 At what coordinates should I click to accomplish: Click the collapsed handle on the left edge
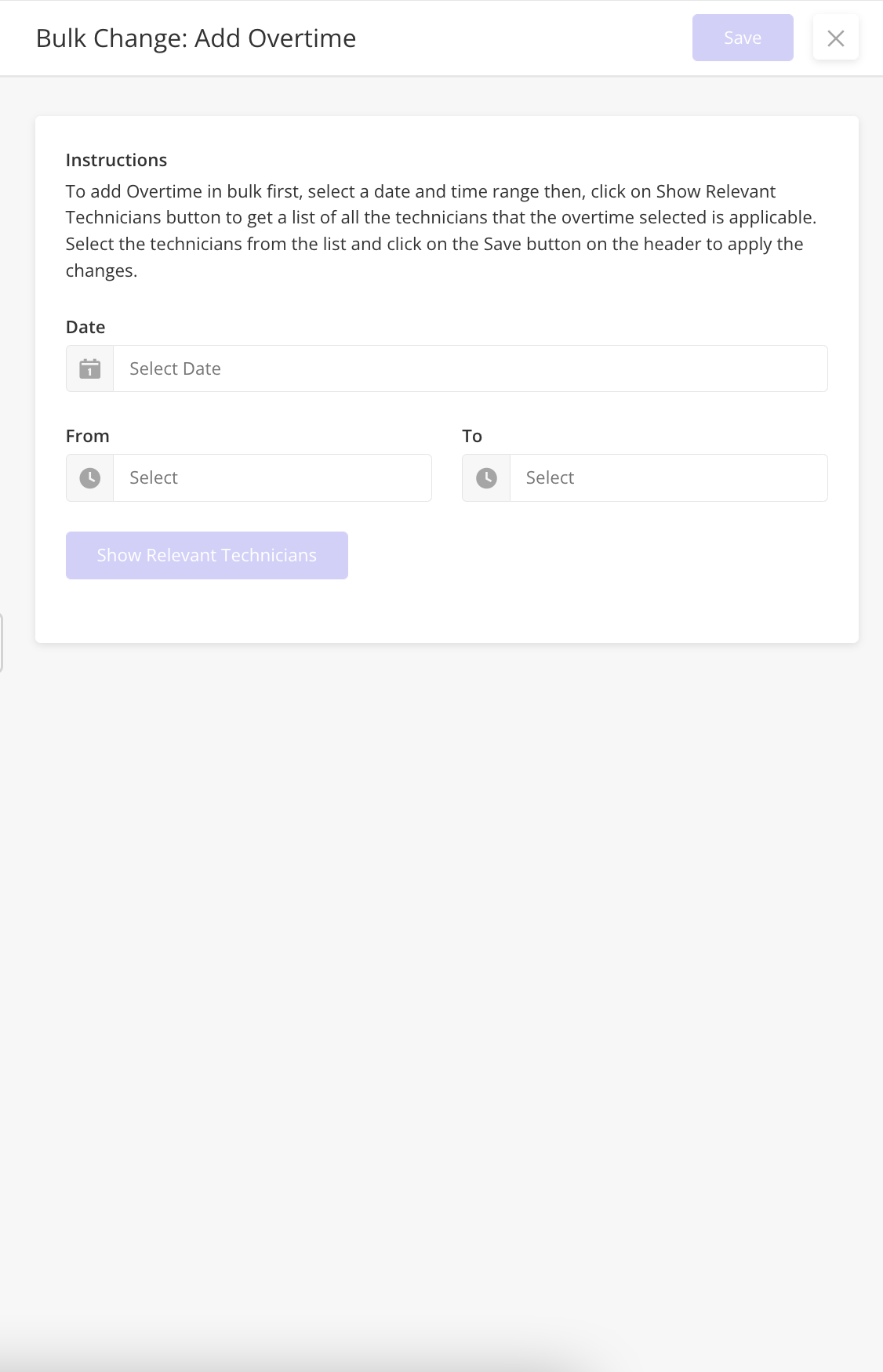[2, 643]
